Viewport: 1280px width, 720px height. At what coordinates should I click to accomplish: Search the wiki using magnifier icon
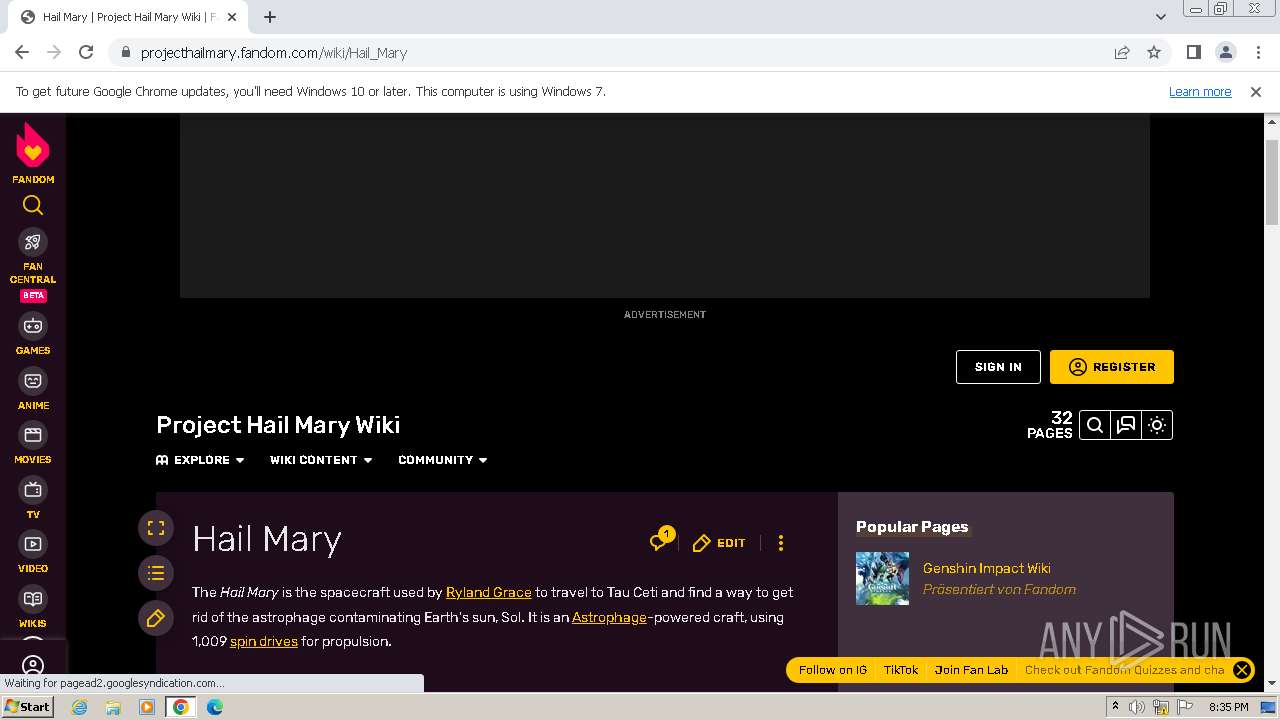(1095, 425)
